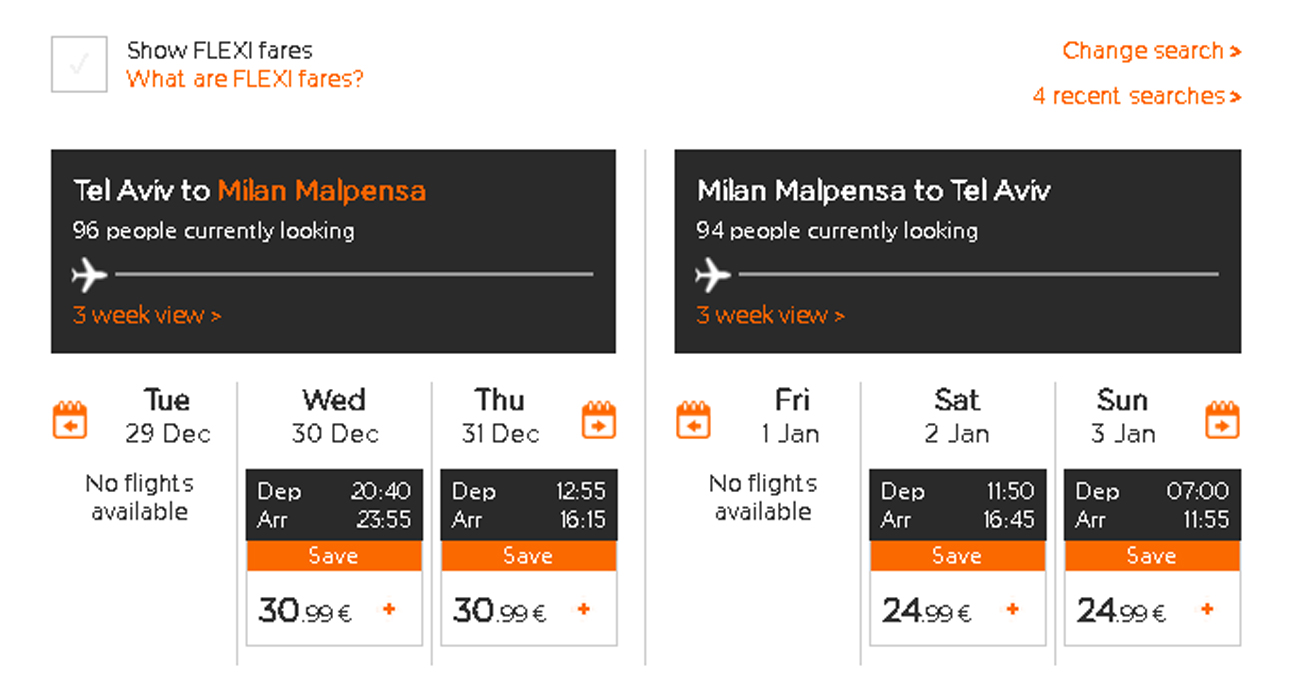Show later outbound dates after Thu 31 Dec
1300x692 pixels.
pyautogui.click(x=598, y=420)
